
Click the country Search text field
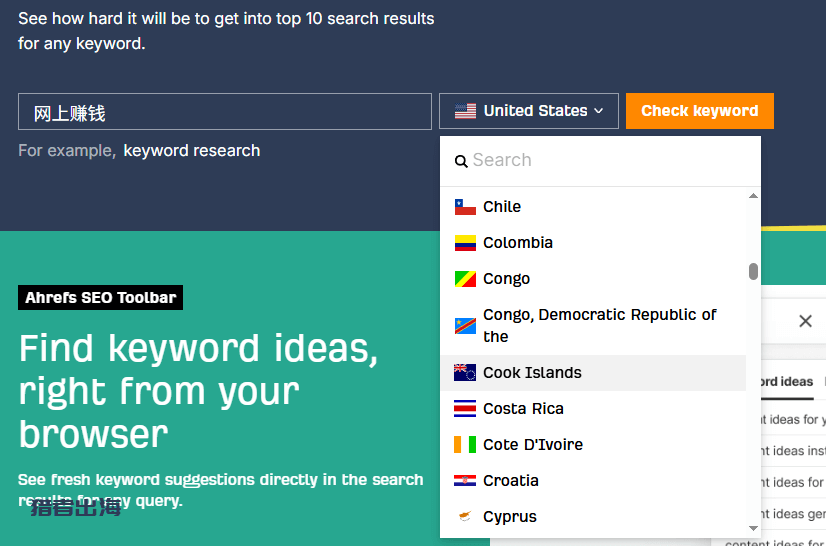coord(610,161)
